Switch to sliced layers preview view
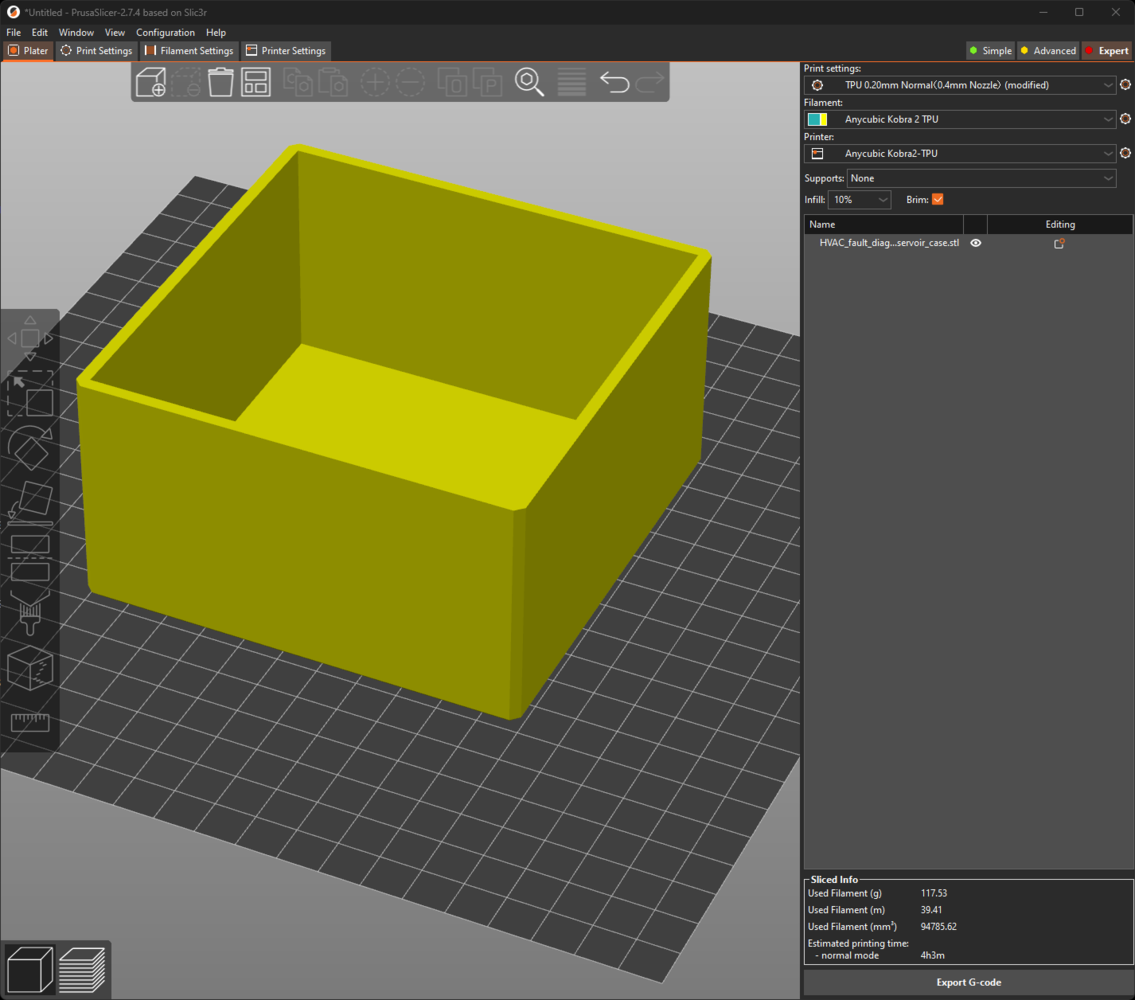Image resolution: width=1135 pixels, height=1000 pixels. [82, 968]
